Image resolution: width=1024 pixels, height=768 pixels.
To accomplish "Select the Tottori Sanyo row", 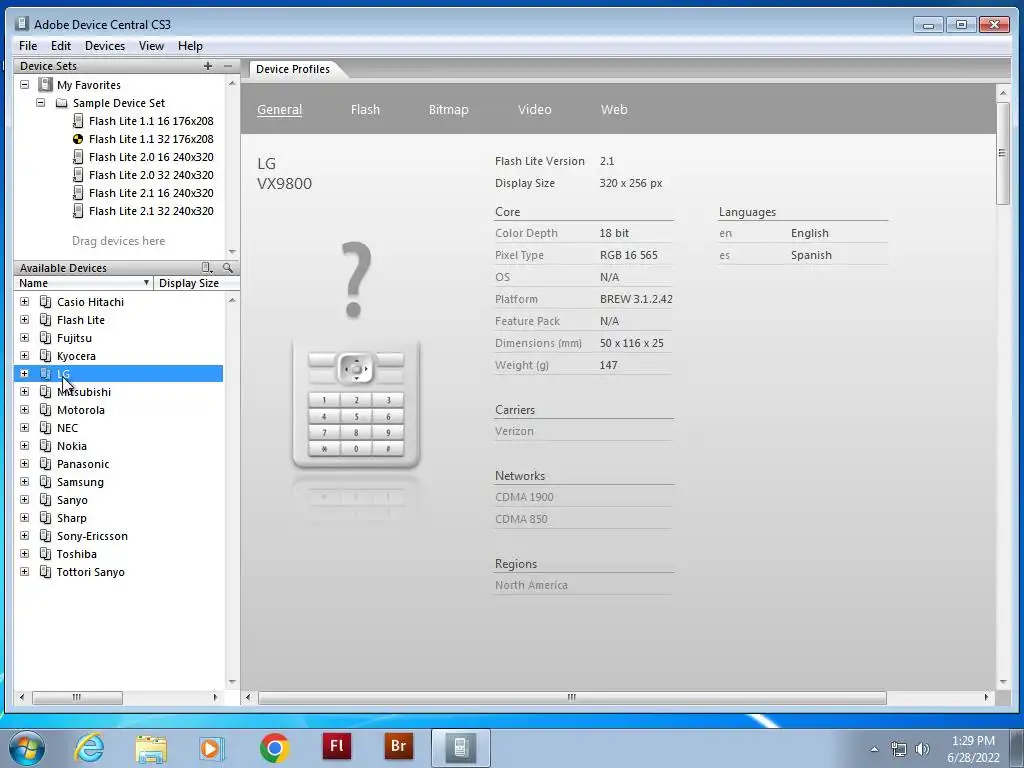I will (119, 572).
